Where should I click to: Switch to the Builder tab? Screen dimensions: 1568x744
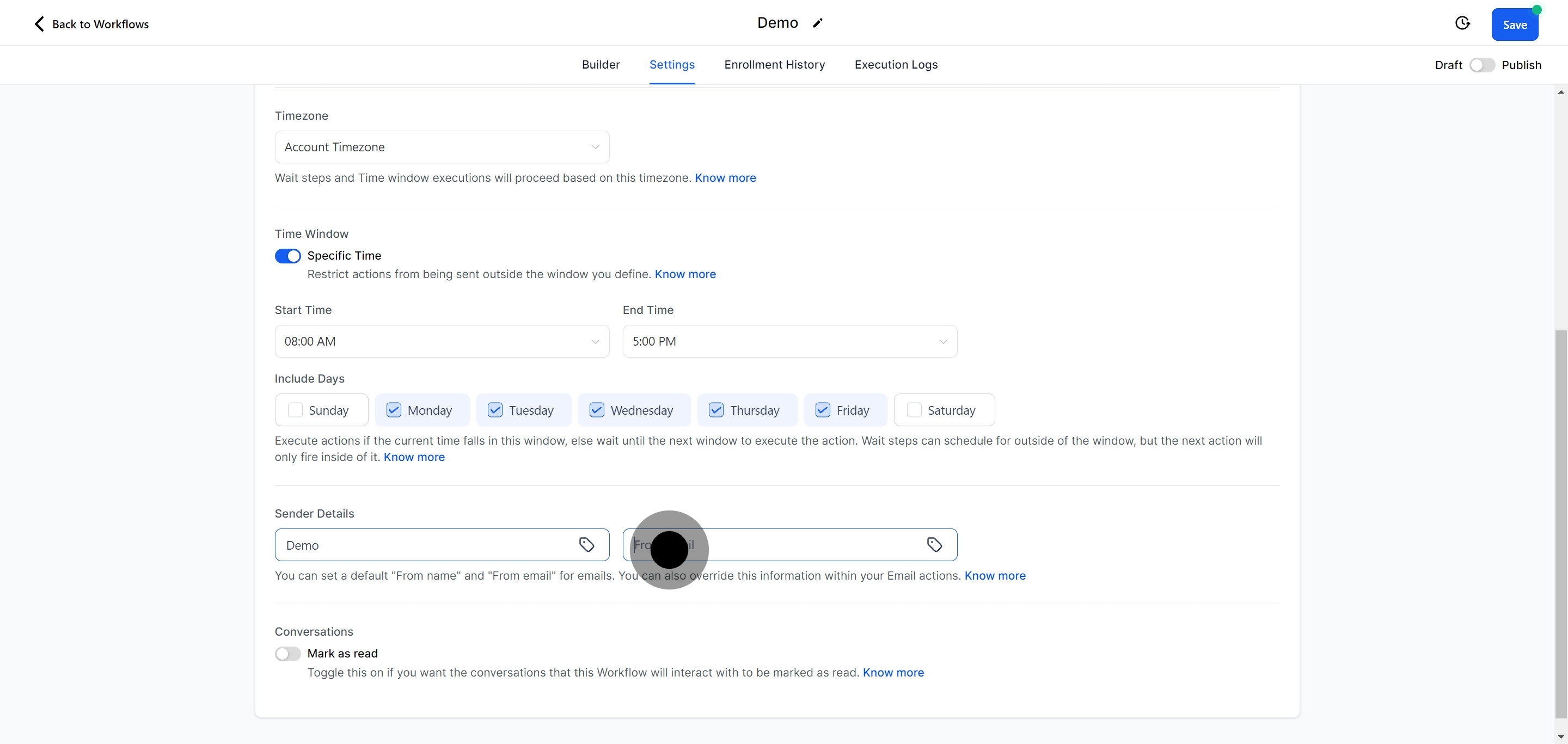[600, 64]
